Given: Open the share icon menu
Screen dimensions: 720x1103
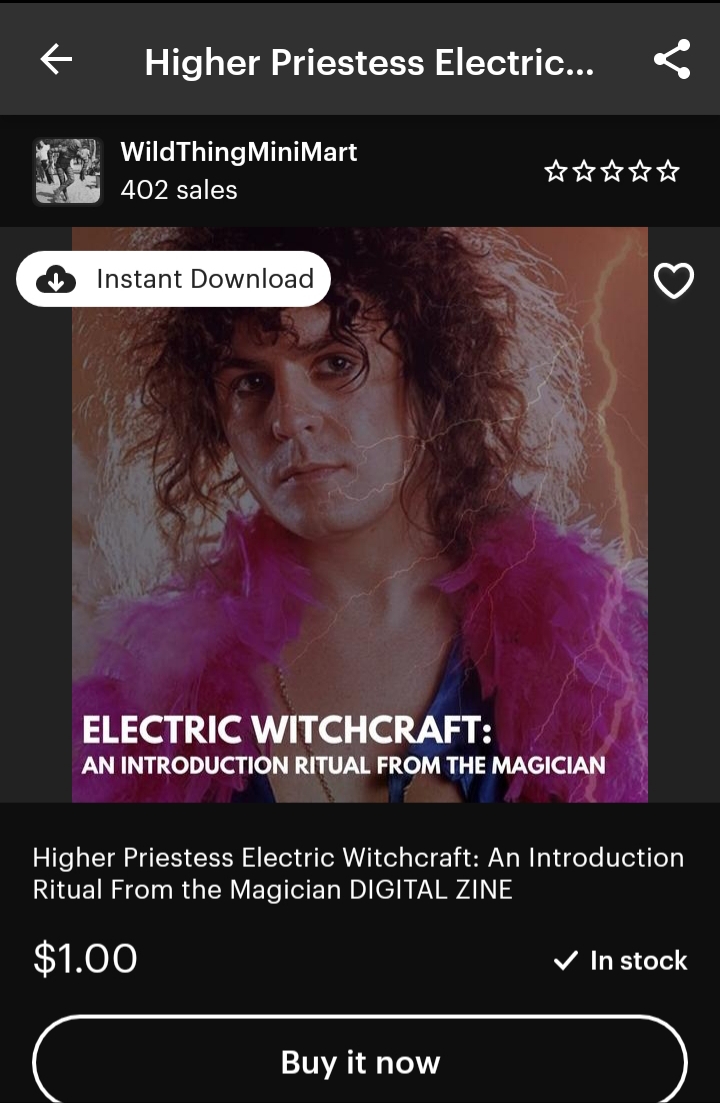Looking at the screenshot, I should tap(672, 59).
